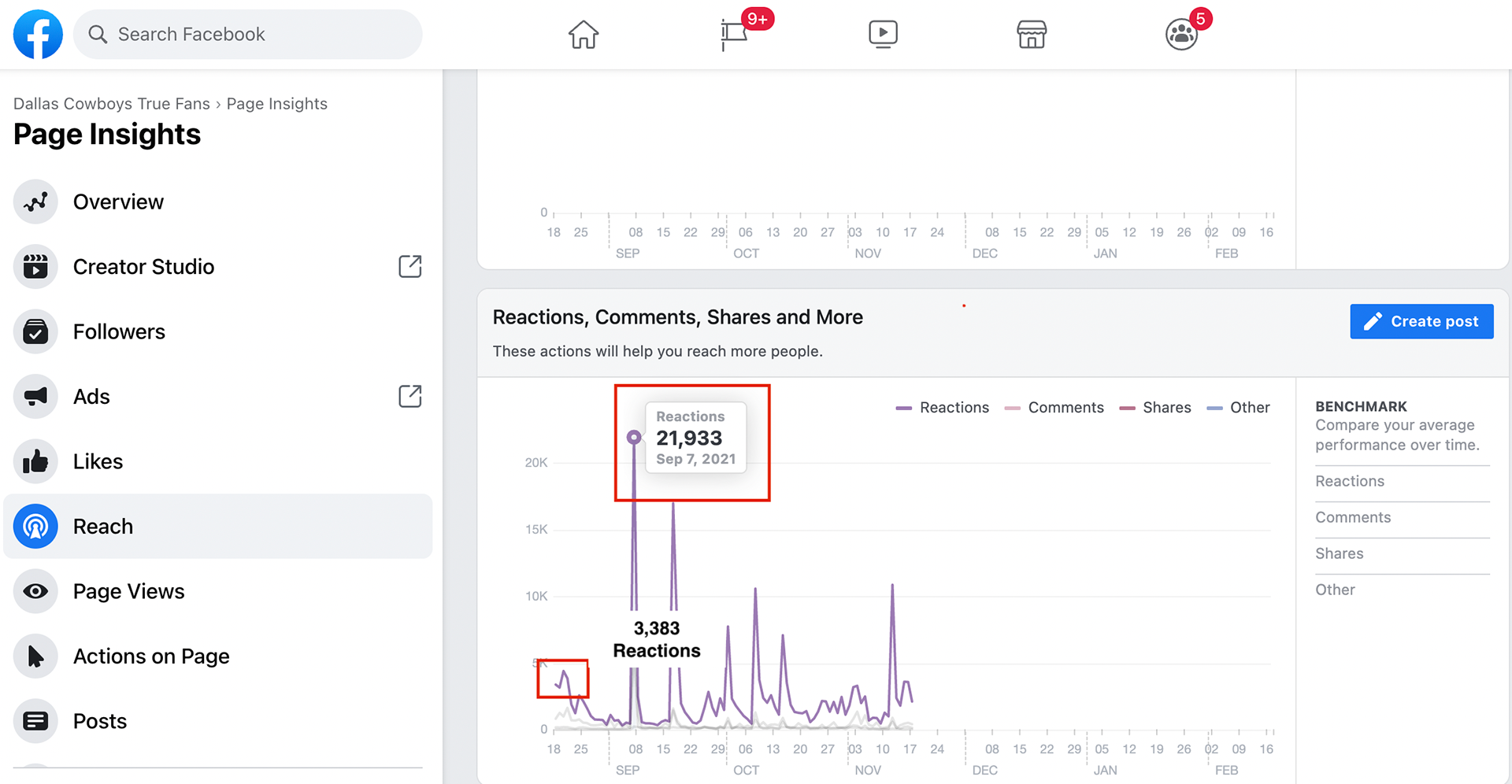Click the 'Reactions, Comments, Shares and More' heading

coord(678,317)
